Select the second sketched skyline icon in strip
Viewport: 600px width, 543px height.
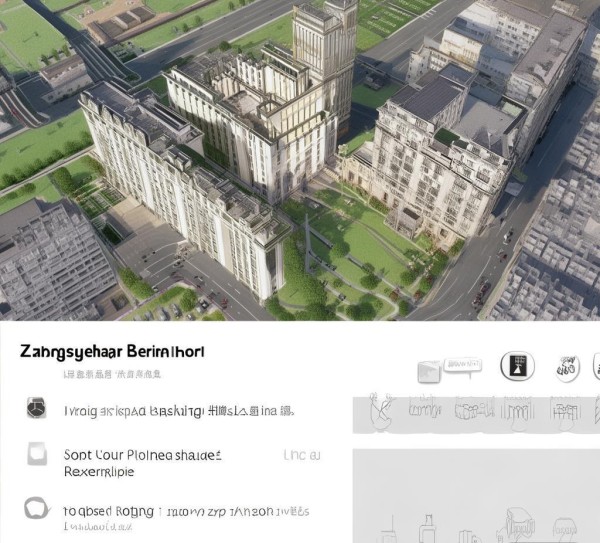click(424, 409)
